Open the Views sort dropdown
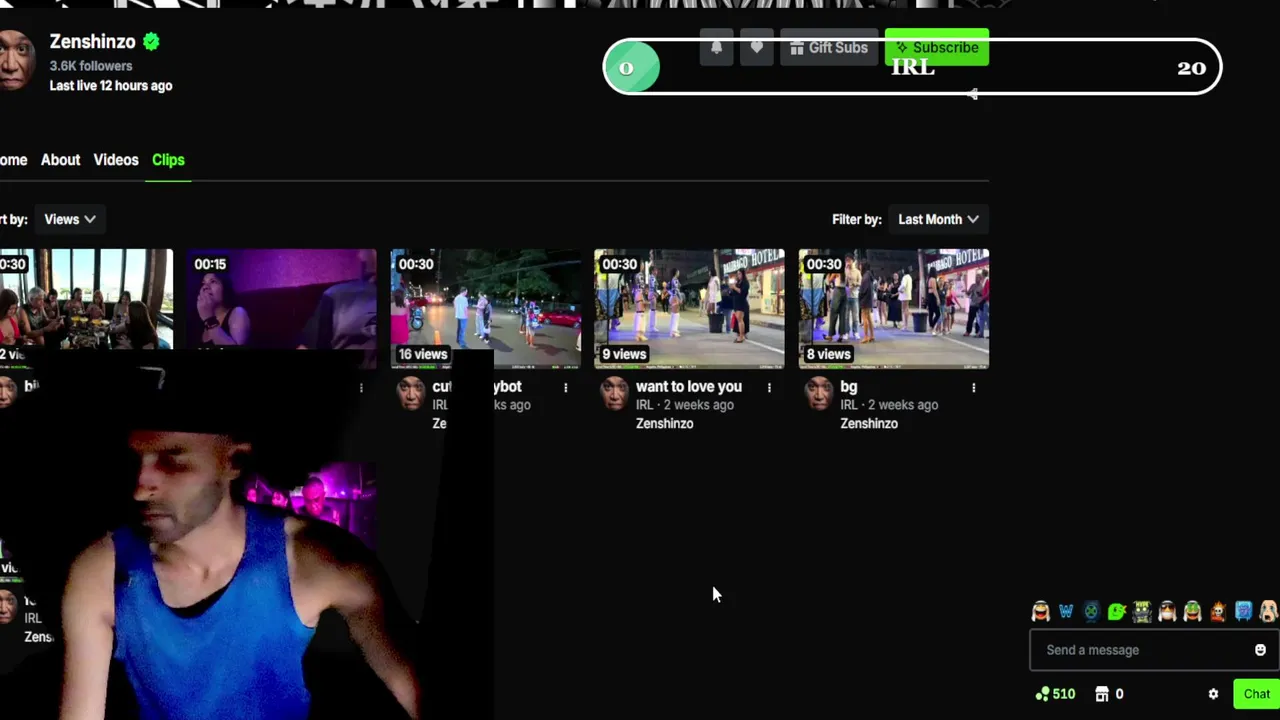The height and width of the screenshot is (720, 1280). coord(69,219)
